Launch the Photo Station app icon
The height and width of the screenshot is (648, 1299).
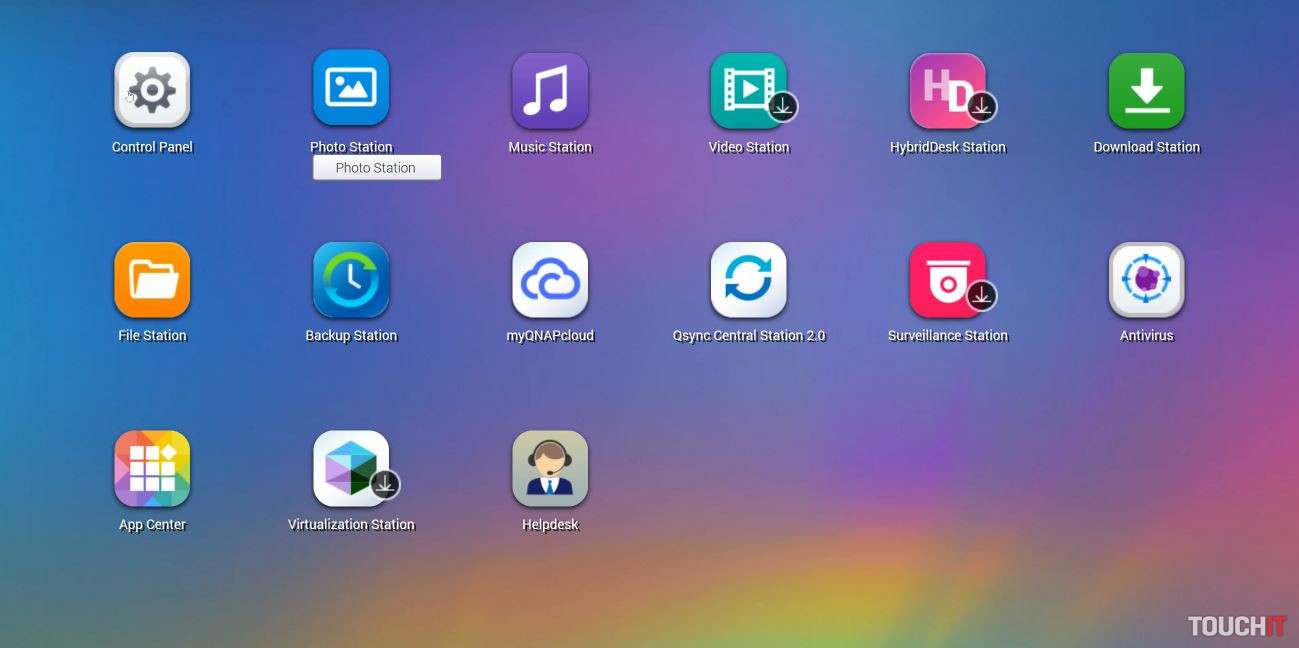coord(351,88)
